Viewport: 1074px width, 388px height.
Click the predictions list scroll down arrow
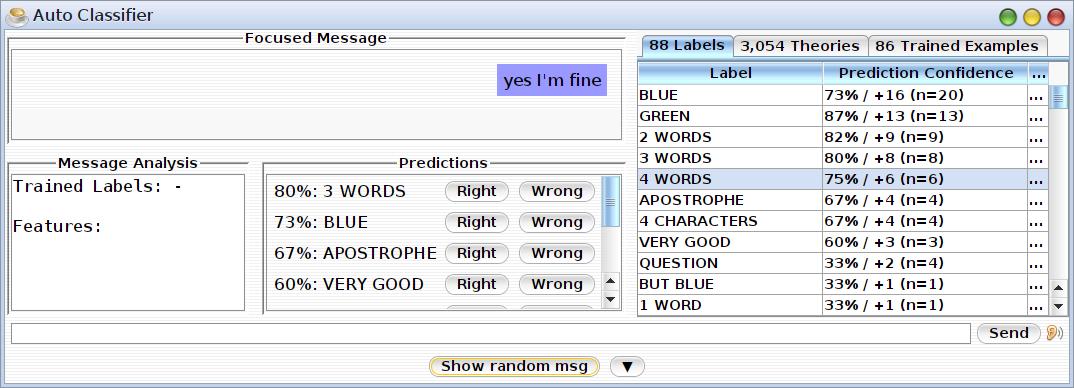pyautogui.click(x=611, y=300)
